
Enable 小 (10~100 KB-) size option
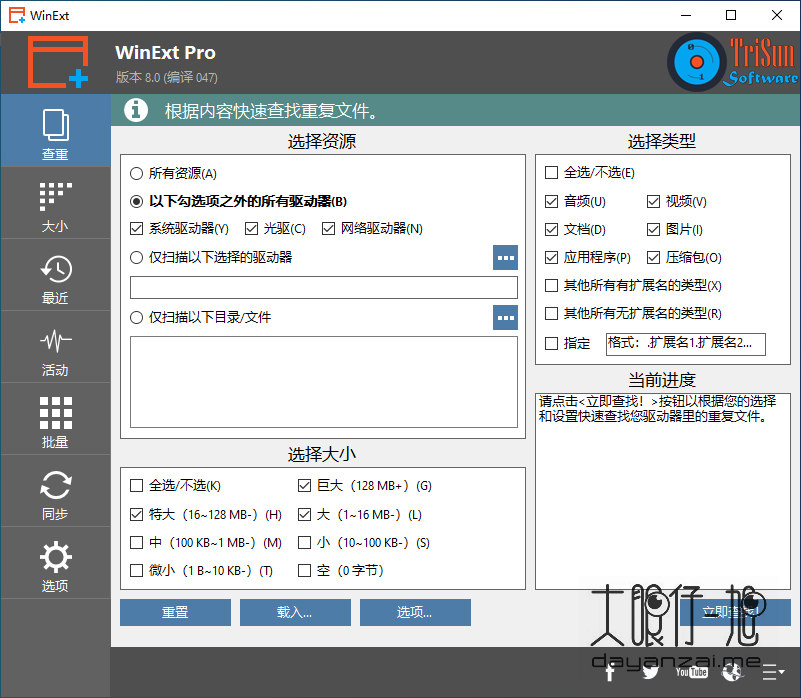[x=364, y=542]
